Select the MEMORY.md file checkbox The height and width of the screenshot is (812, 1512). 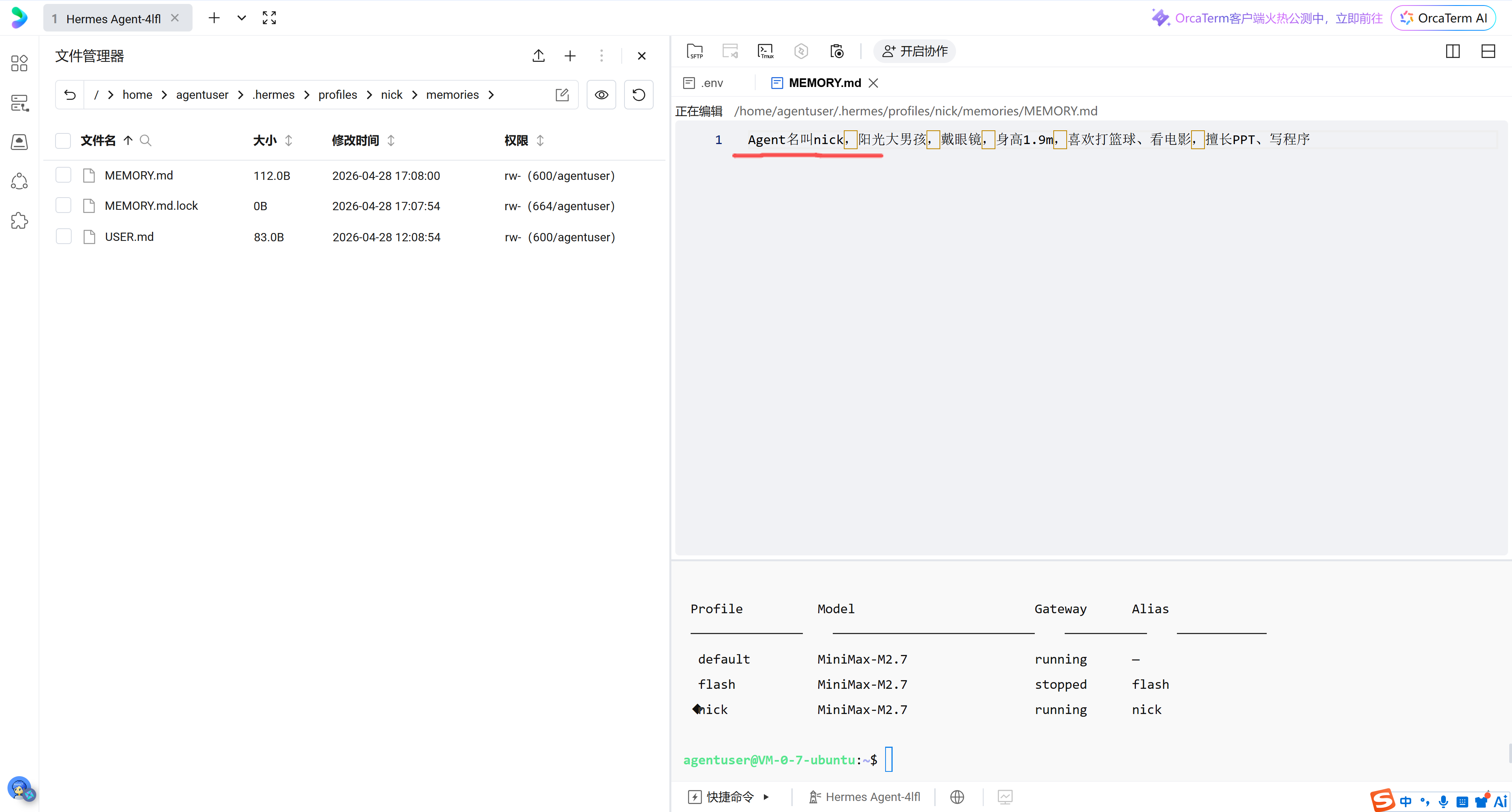pos(63,175)
